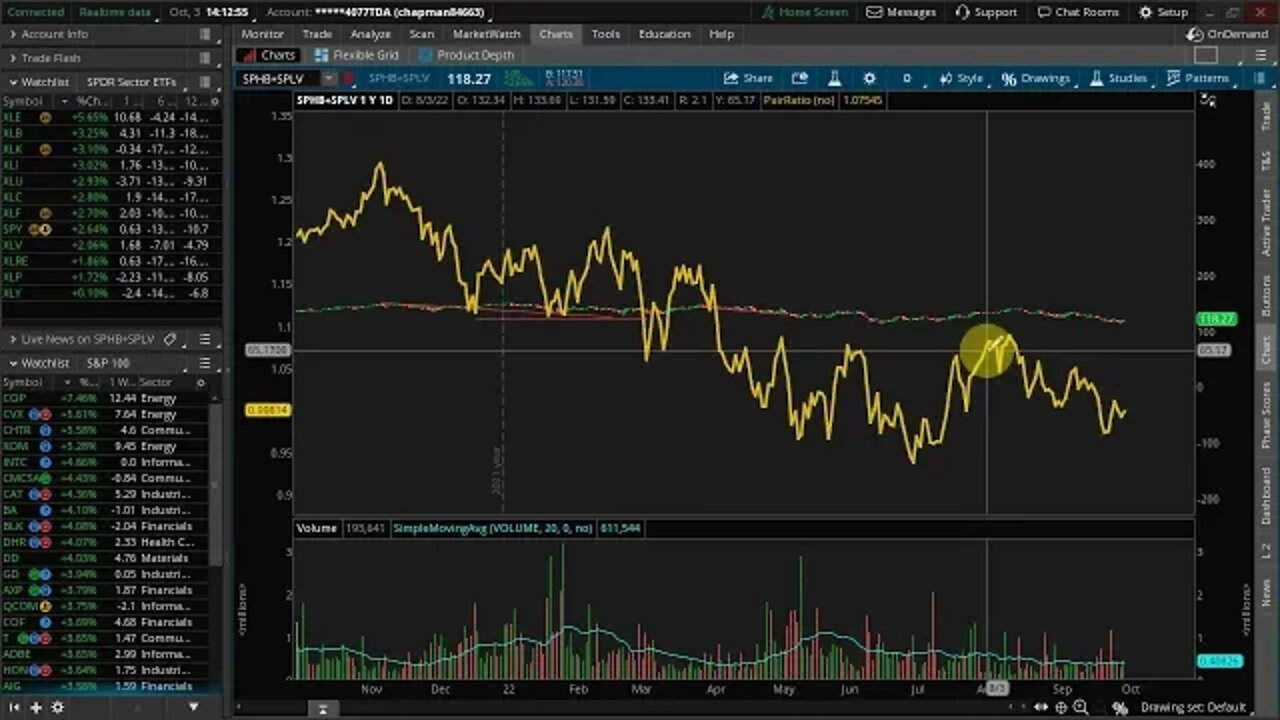
Task: Open SPDR Sector ETFs watchlist menu icon
Action: click(205, 82)
